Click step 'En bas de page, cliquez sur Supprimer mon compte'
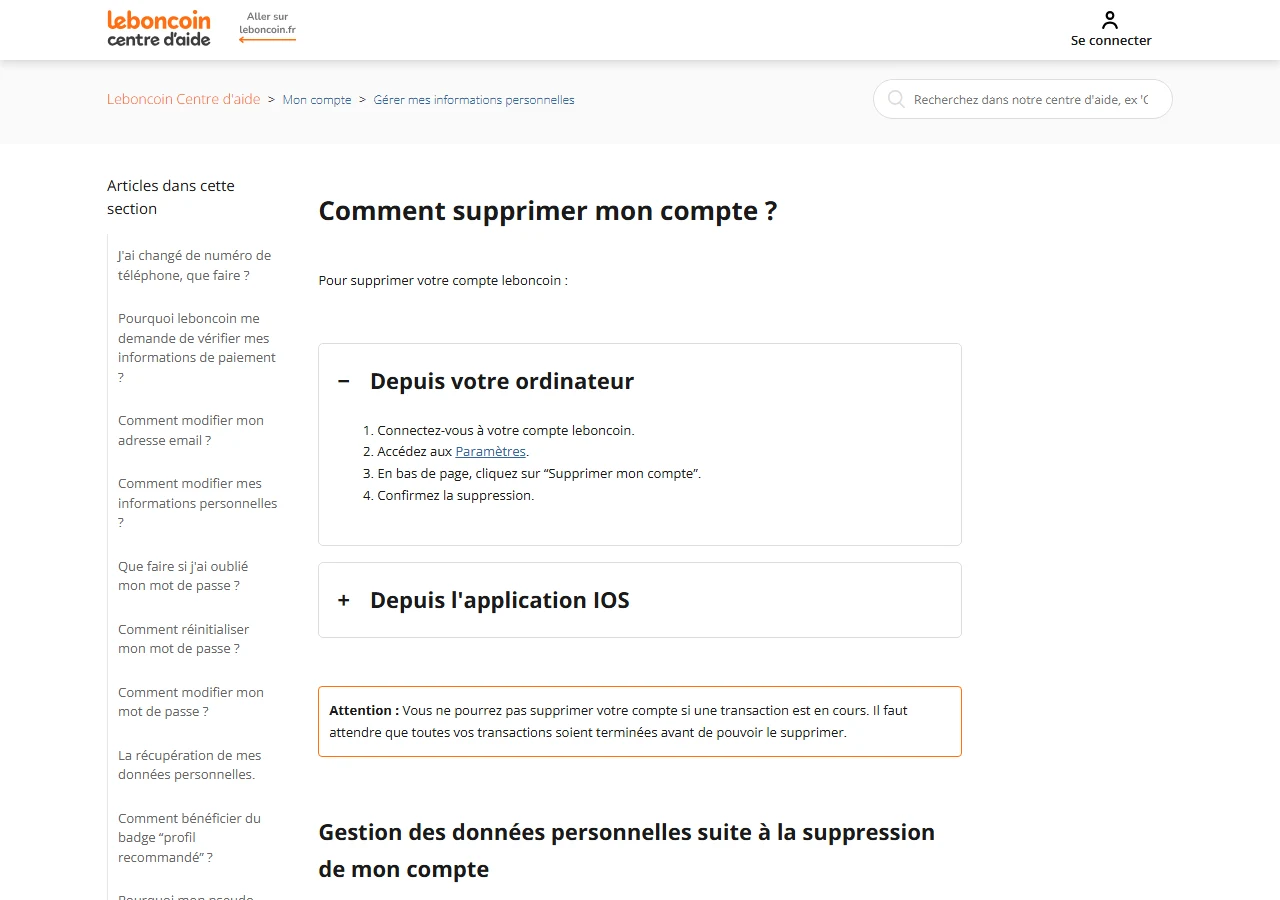Viewport: 1280px width, 900px height. pos(539,474)
